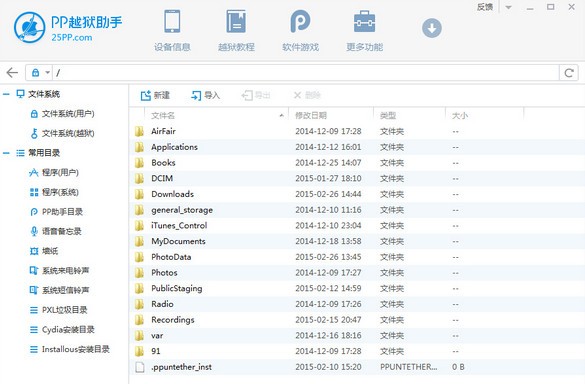585x384 pixels.
Task: Click the PP越狱助手 logo
Action: [x=68, y=27]
